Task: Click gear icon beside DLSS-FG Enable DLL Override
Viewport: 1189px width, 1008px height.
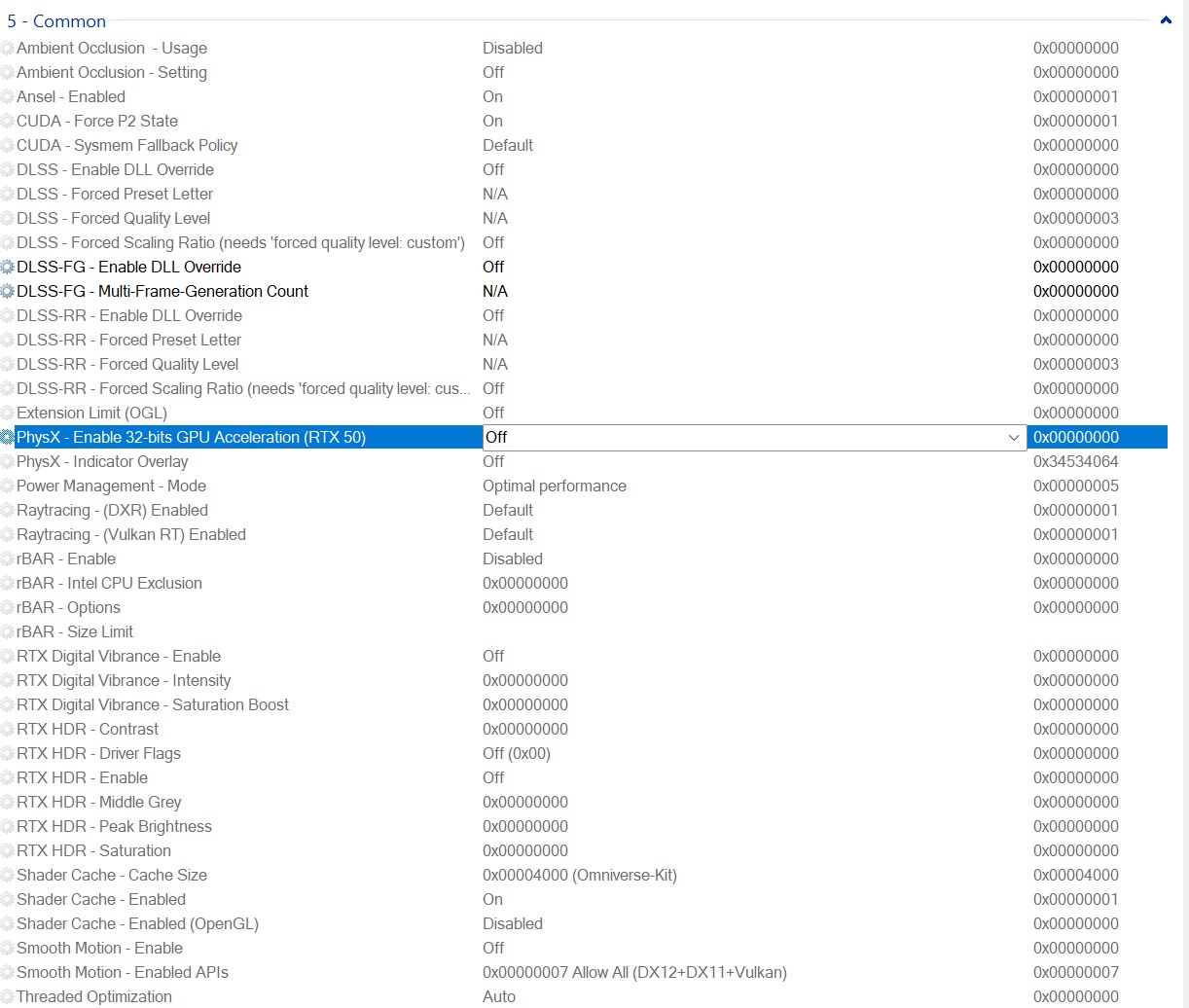Action: point(8,267)
